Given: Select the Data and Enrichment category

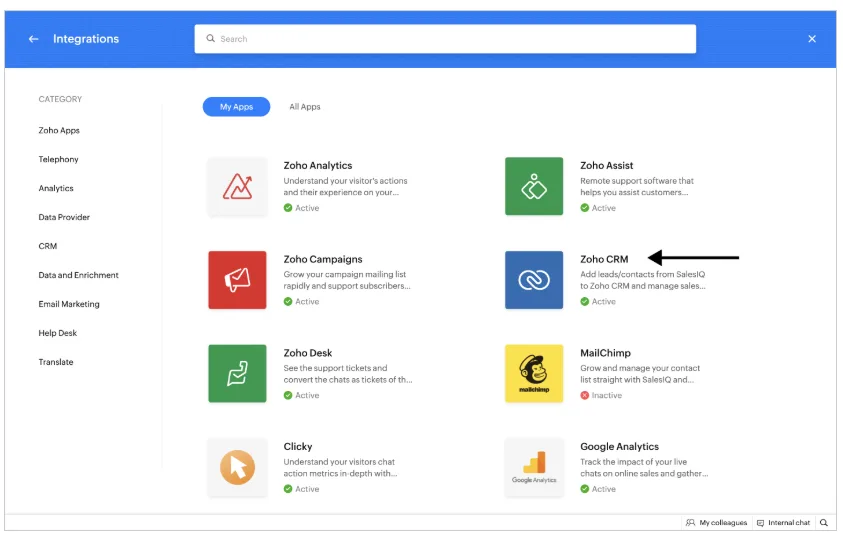Looking at the screenshot, I should [78, 275].
